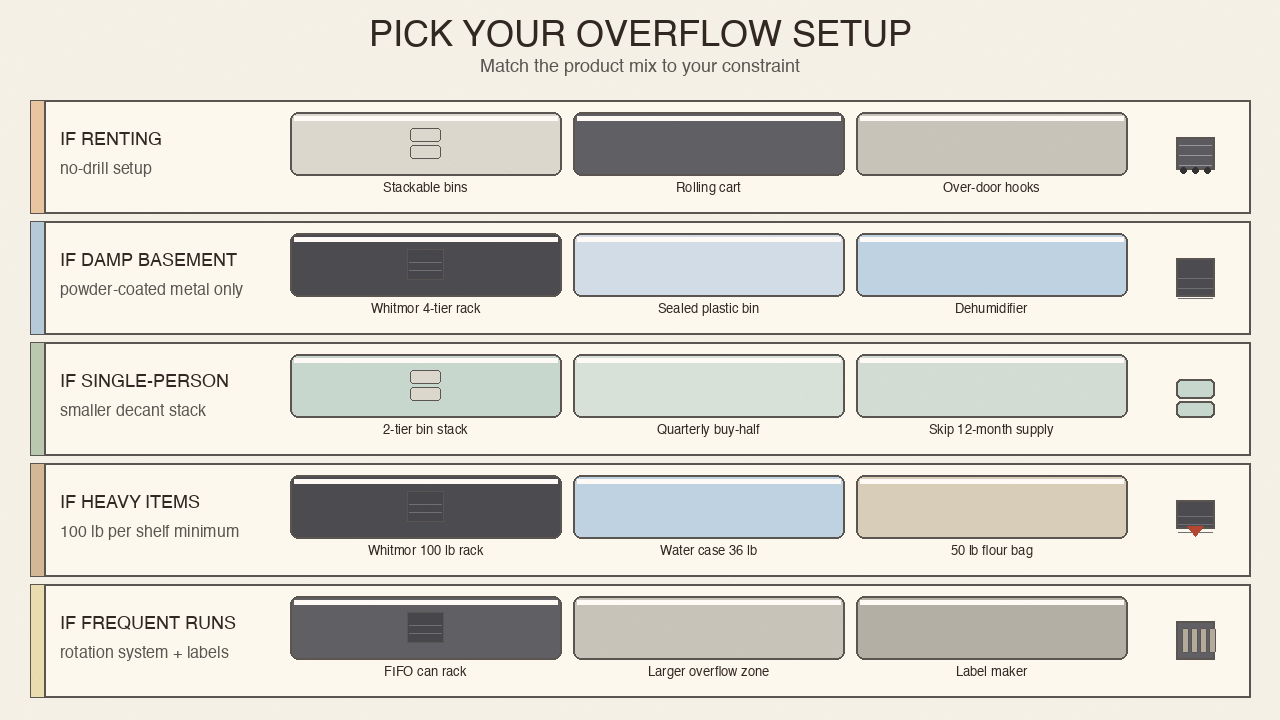Click the rolling cart icon in Renting row
Image resolution: width=1280 pixels, height=720 pixels.
(x=1195, y=156)
